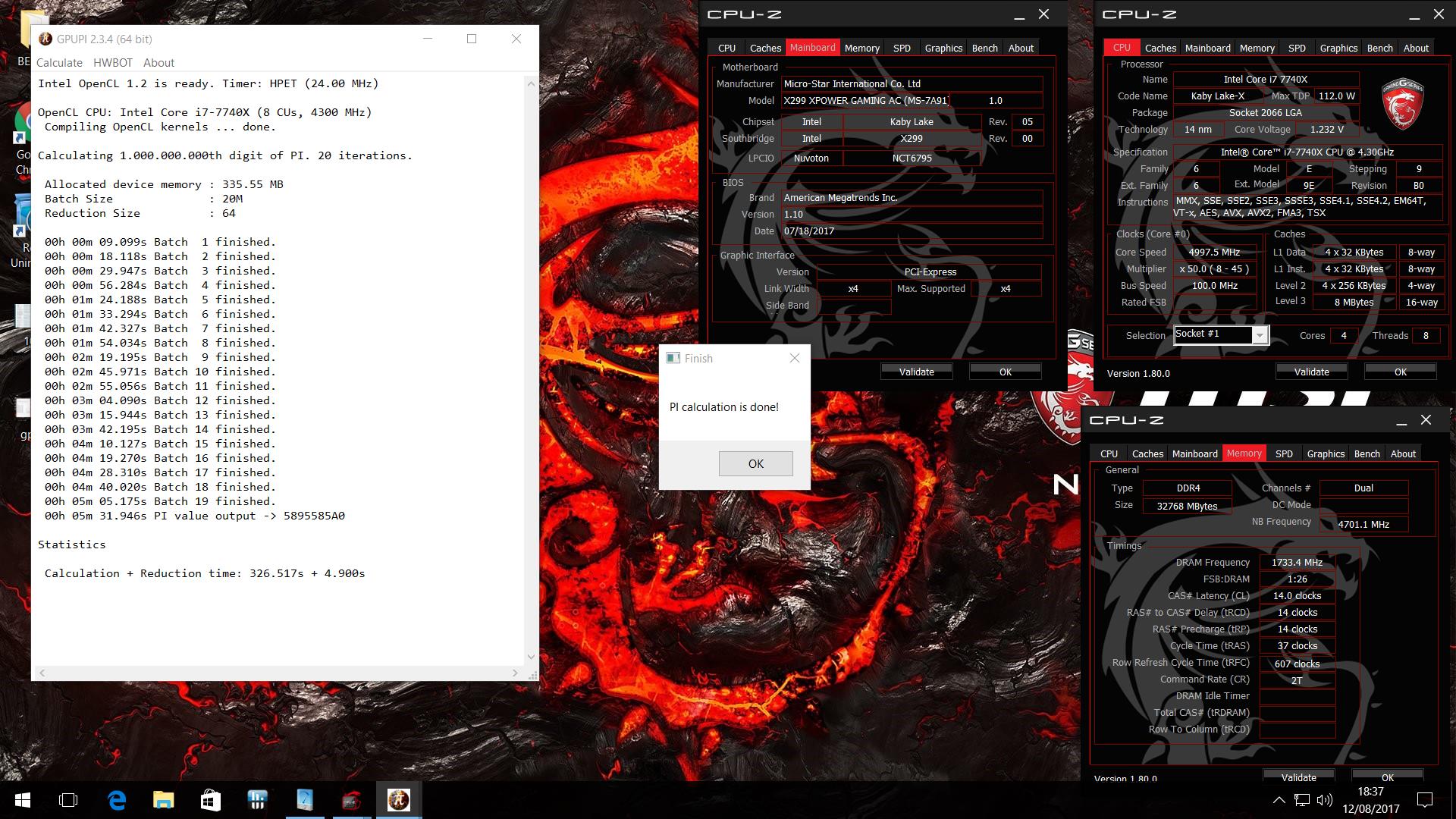Select the active red Memory tab

[1244, 453]
